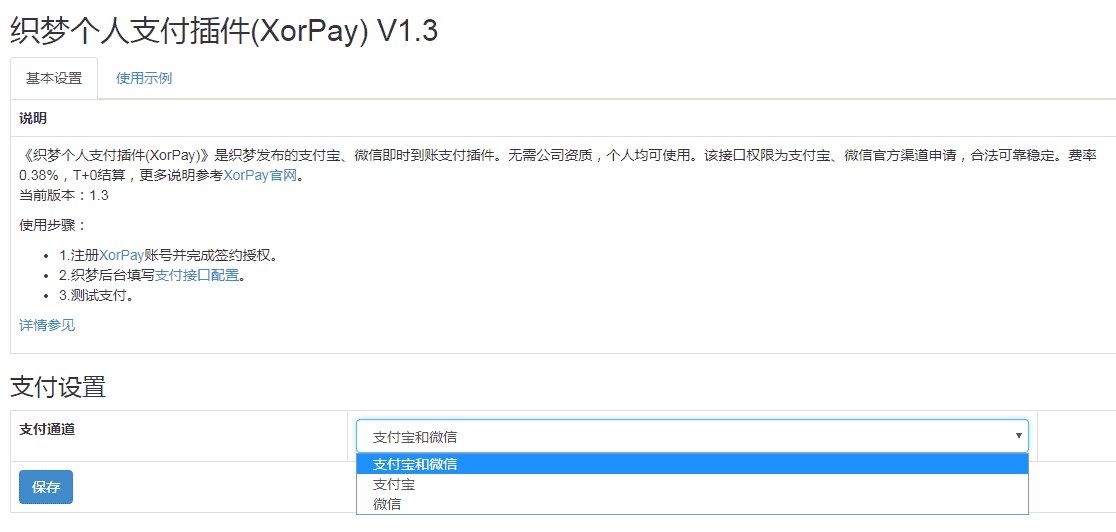The height and width of the screenshot is (532, 1116).
Task: Click the 织梦个人支付插件(XorPay) V1.3 heading
Action: coord(224,31)
